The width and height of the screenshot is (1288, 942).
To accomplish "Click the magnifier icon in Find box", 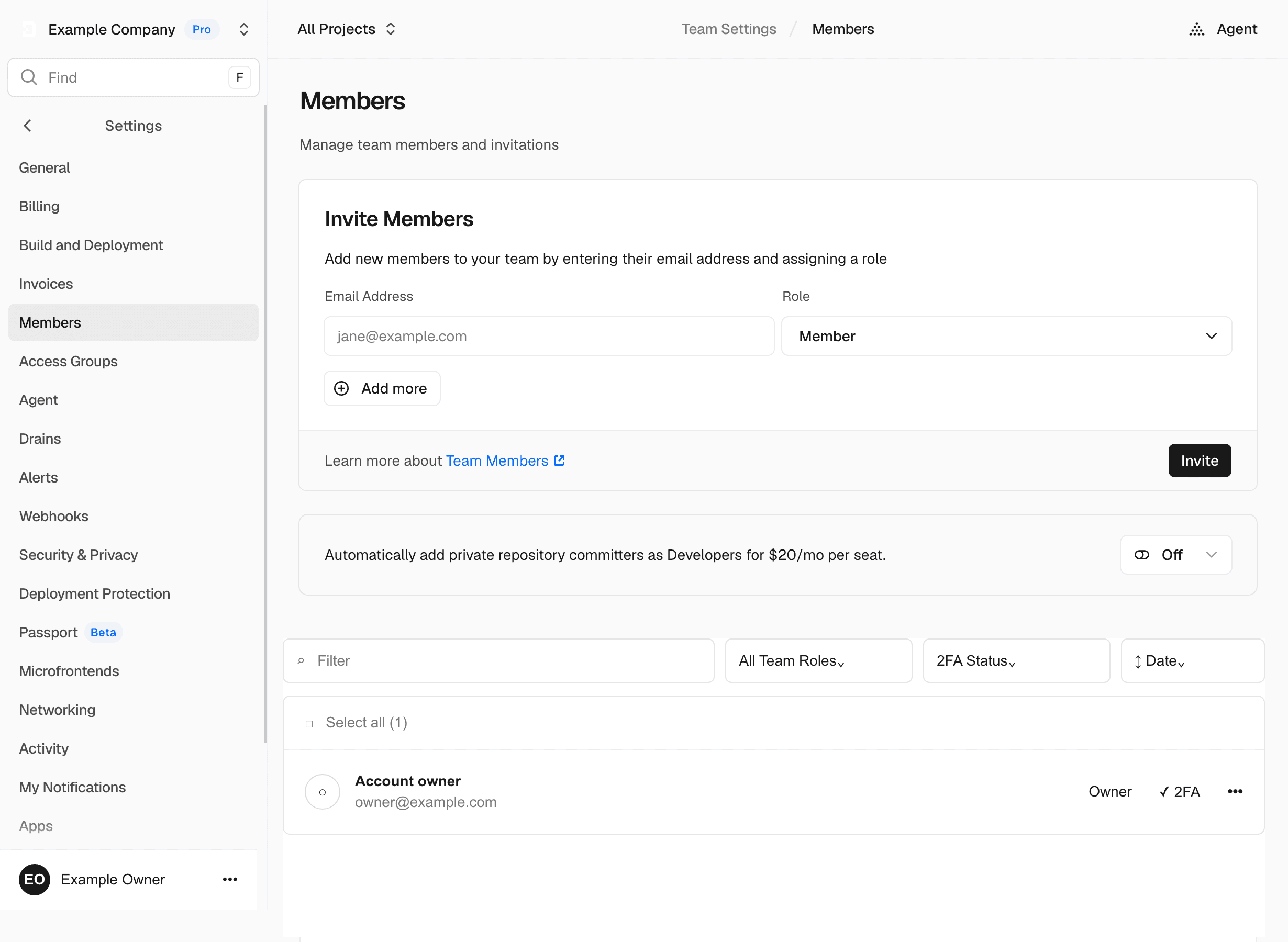I will click(28, 77).
